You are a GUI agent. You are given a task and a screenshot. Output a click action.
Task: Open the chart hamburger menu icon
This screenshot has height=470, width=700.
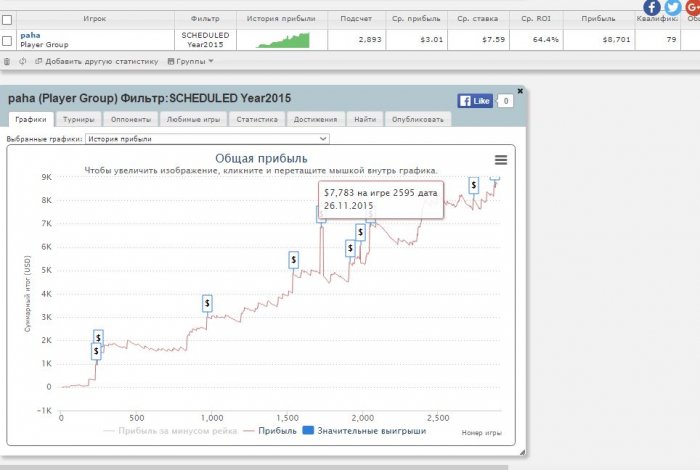point(500,160)
